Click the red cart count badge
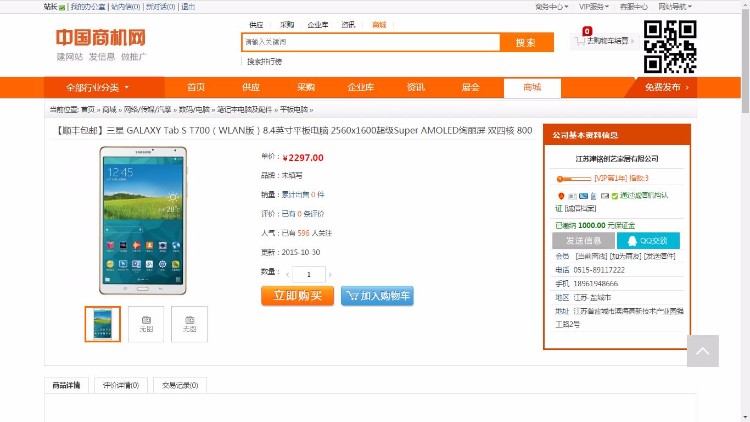Image resolution: width=750 pixels, height=422 pixels. click(x=587, y=31)
